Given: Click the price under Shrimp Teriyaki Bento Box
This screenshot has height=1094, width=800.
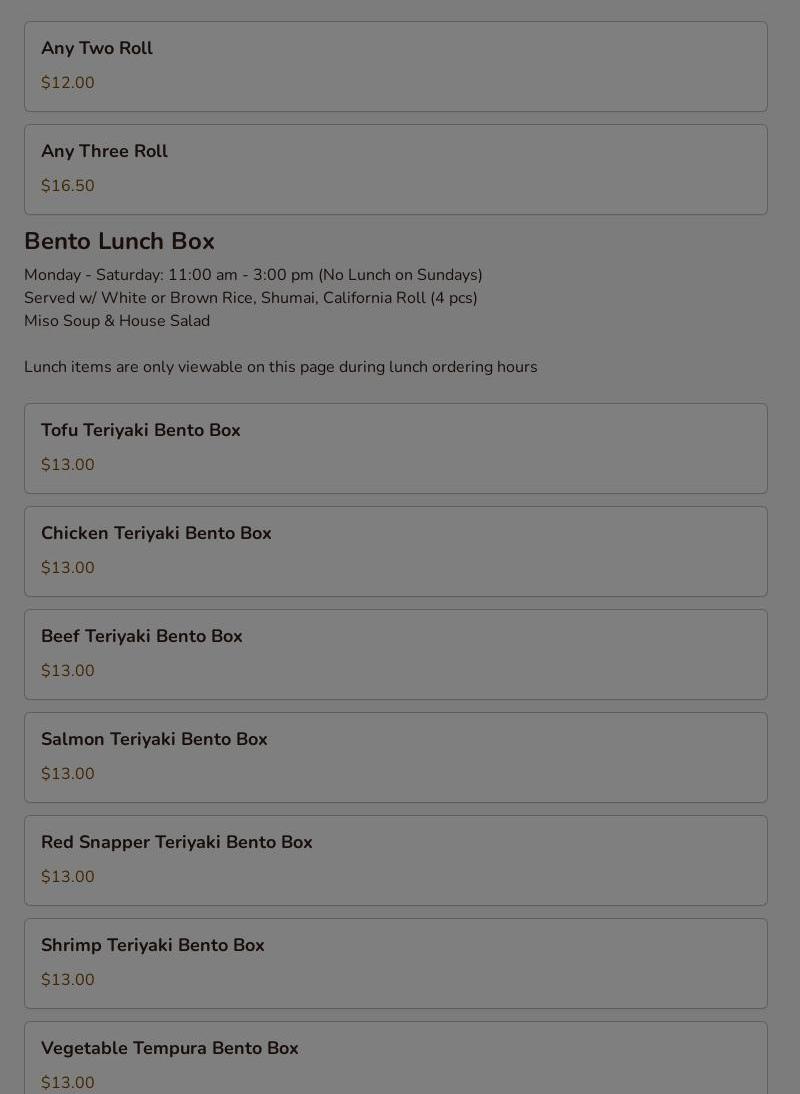Looking at the screenshot, I should click(68, 980).
